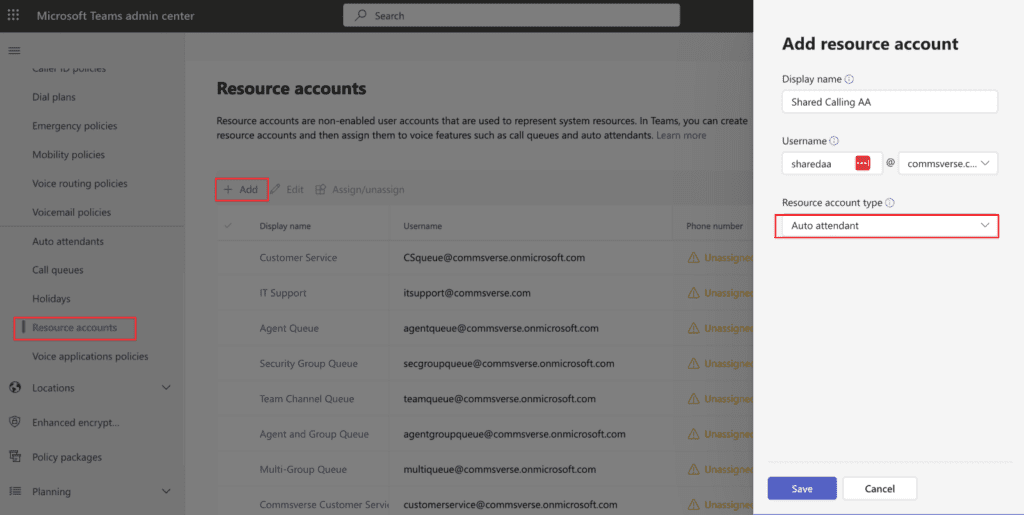Screen dimensions: 1024x515
Task: Click the Display name info icon
Action: (x=849, y=79)
